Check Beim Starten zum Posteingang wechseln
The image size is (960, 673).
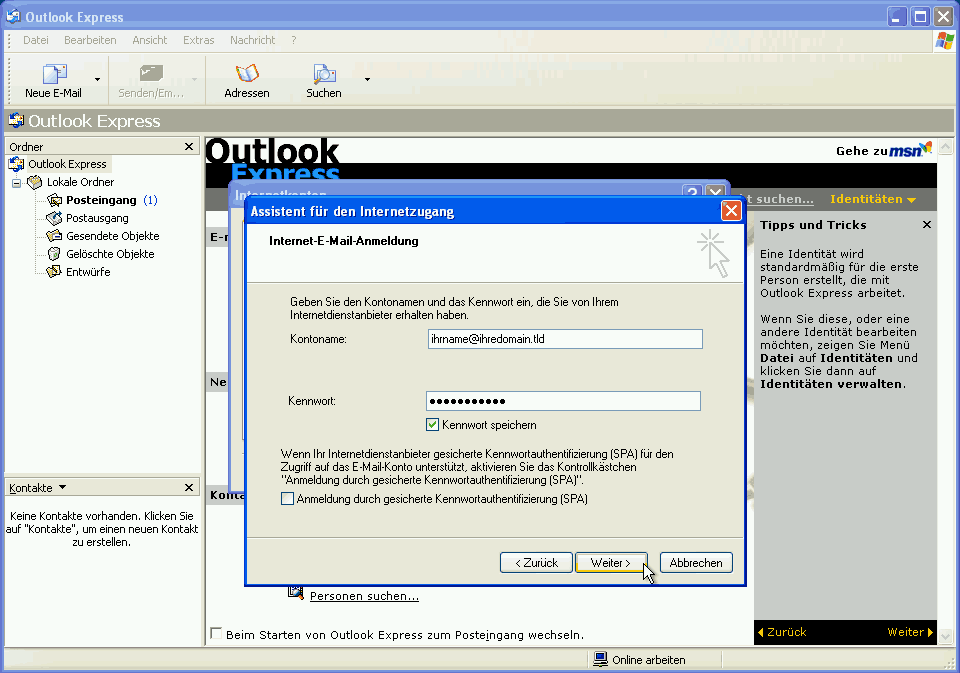tap(215, 633)
